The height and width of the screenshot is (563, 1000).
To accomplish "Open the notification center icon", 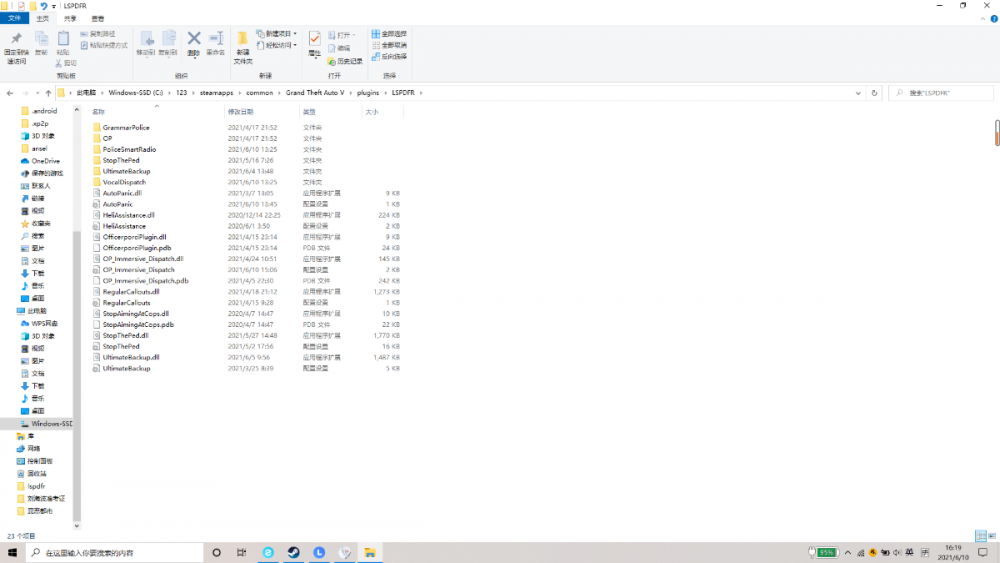I will (x=983, y=553).
